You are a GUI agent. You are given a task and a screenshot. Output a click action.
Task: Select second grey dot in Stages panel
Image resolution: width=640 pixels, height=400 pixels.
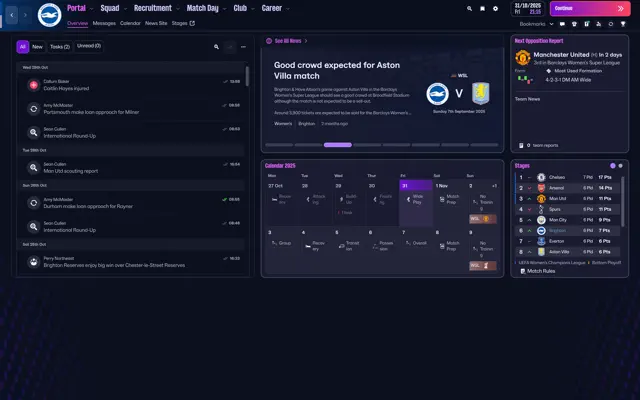pyautogui.click(x=621, y=166)
